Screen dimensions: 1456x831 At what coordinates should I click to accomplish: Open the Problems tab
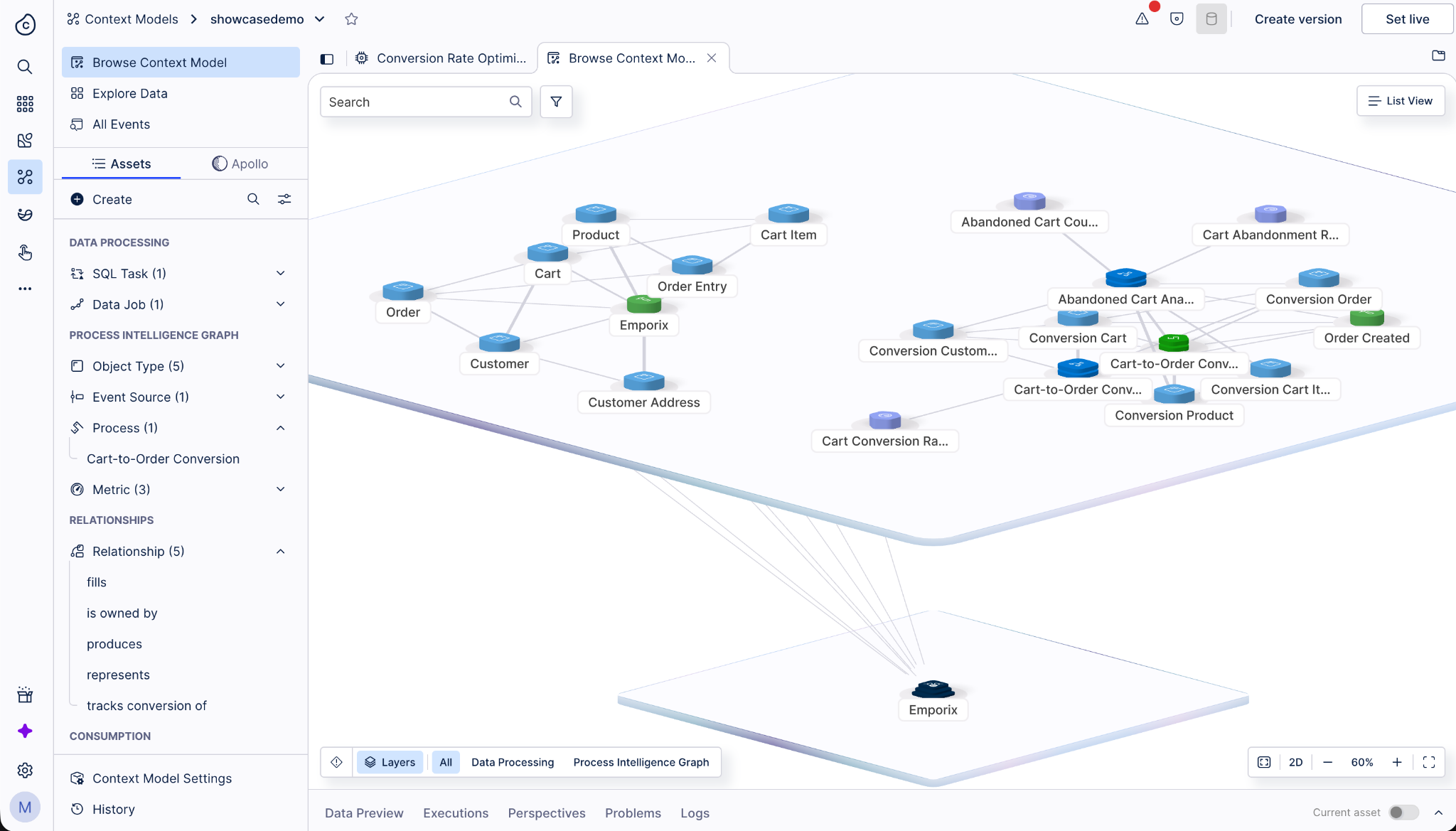pyautogui.click(x=633, y=813)
